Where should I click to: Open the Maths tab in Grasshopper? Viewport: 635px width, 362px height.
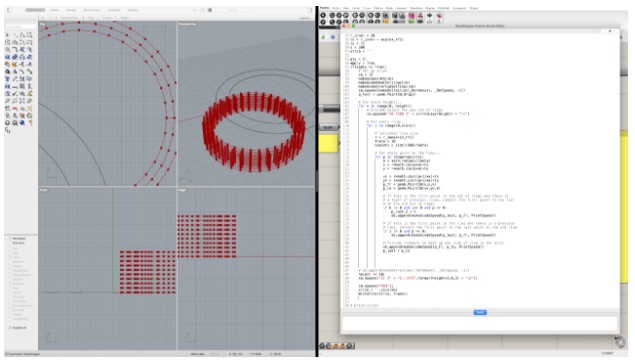coord(336,8)
